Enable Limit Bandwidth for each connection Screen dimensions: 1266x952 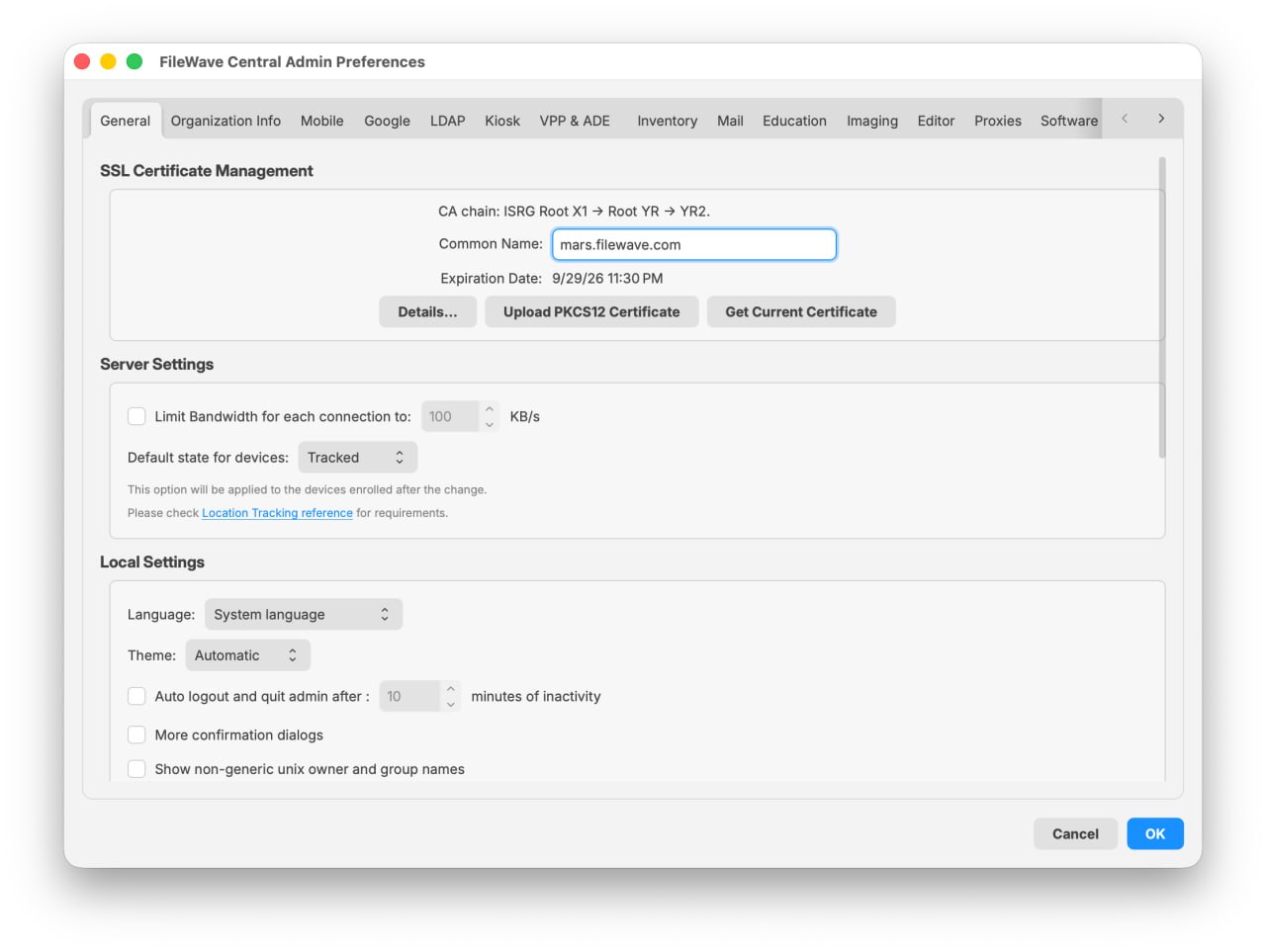point(136,416)
